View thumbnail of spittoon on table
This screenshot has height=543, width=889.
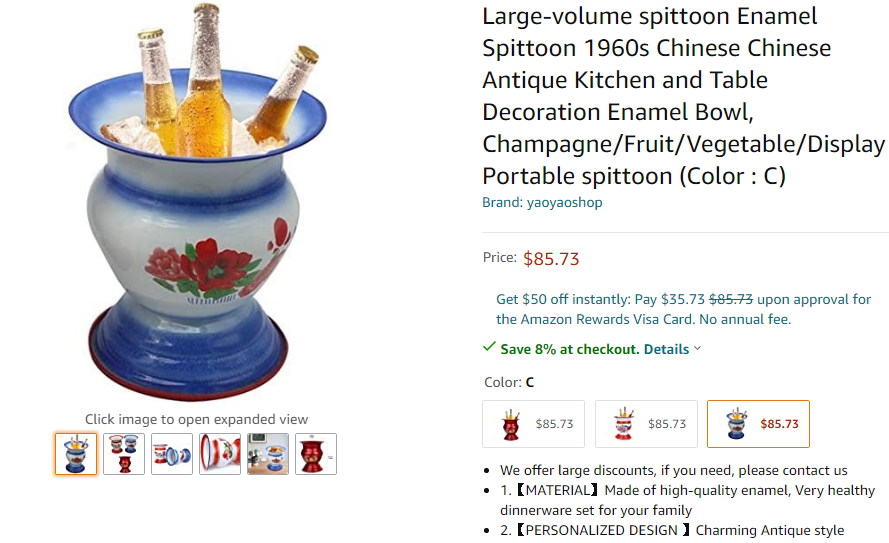click(x=268, y=454)
